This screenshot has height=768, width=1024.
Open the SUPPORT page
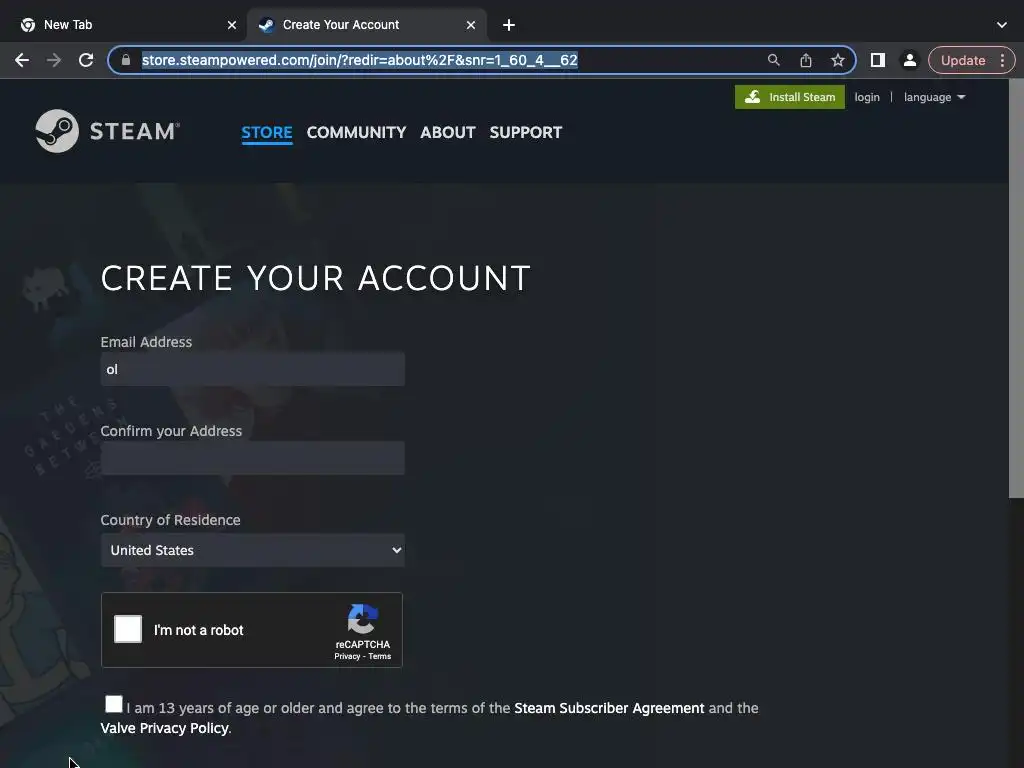coord(526,133)
